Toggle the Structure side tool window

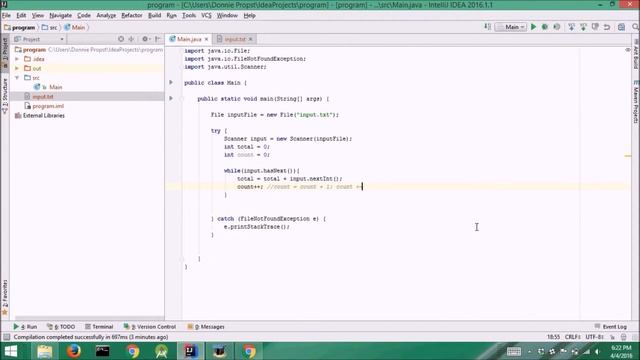(x=5, y=96)
